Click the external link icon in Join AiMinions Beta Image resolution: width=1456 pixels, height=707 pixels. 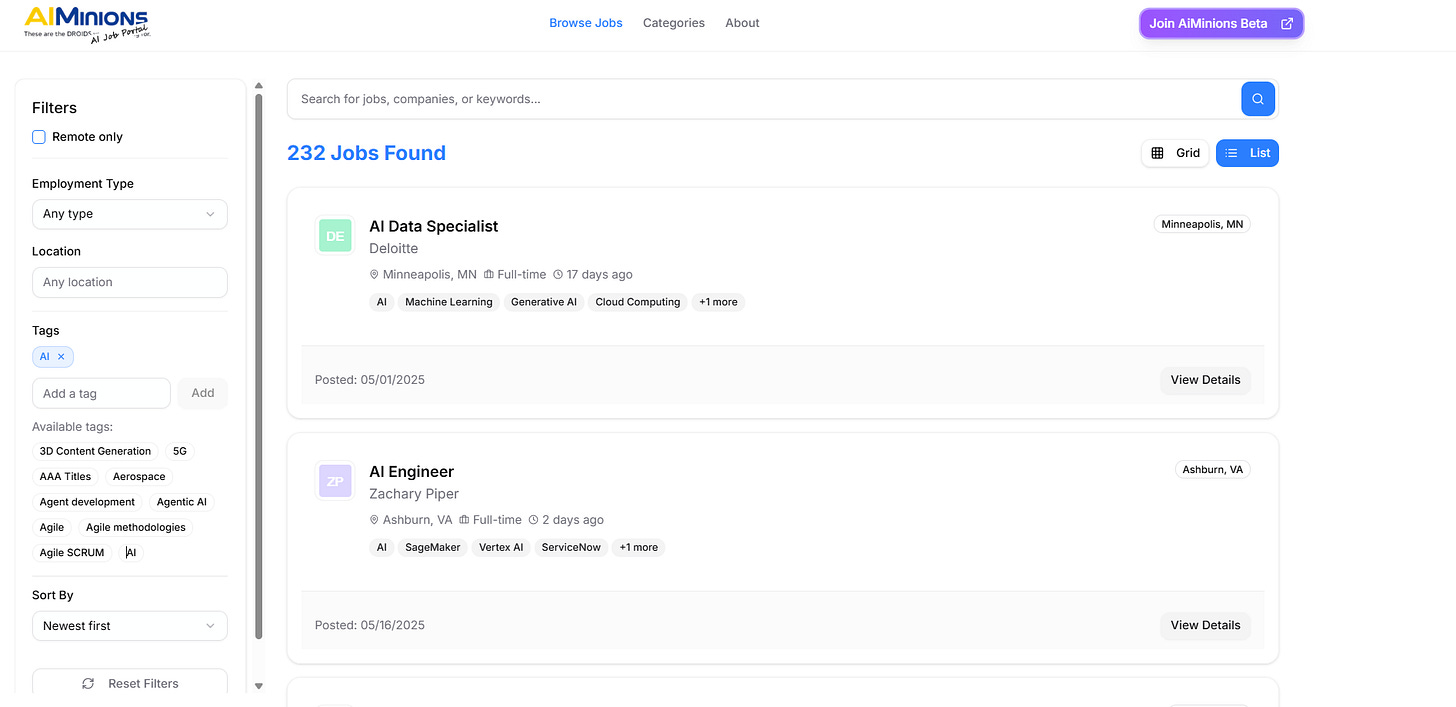point(1287,24)
